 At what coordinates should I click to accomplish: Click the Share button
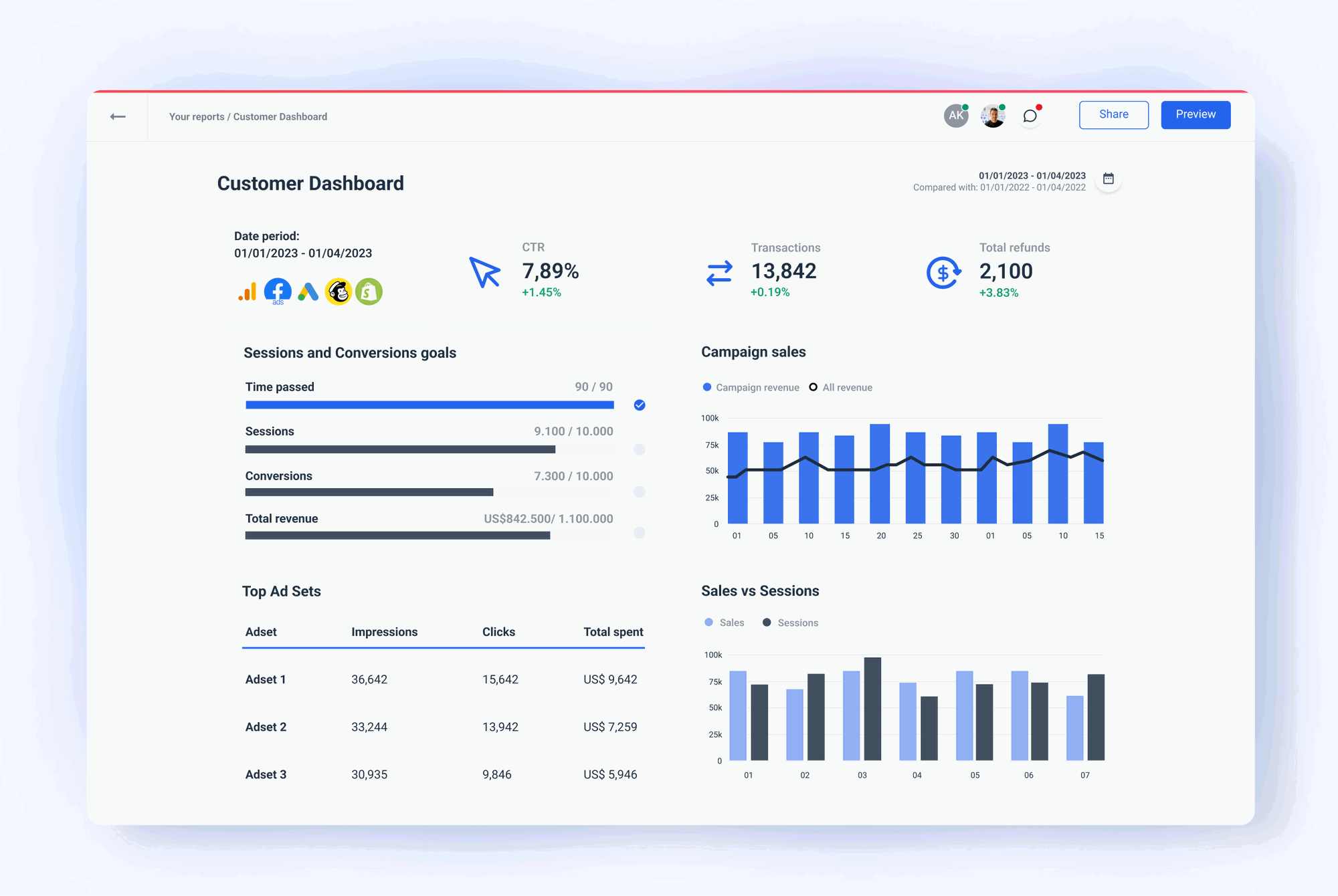pyautogui.click(x=1113, y=114)
